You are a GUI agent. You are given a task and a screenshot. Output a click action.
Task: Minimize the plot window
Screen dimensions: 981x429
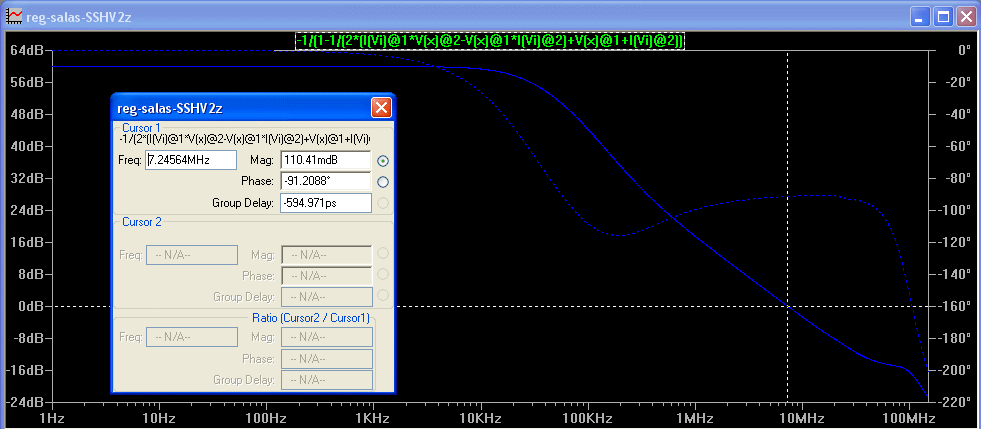pyautogui.click(x=922, y=17)
